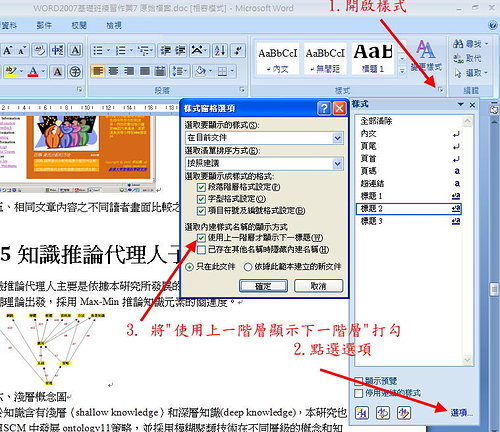Click the 確定 button
The image size is (500, 432).
coord(263,286)
